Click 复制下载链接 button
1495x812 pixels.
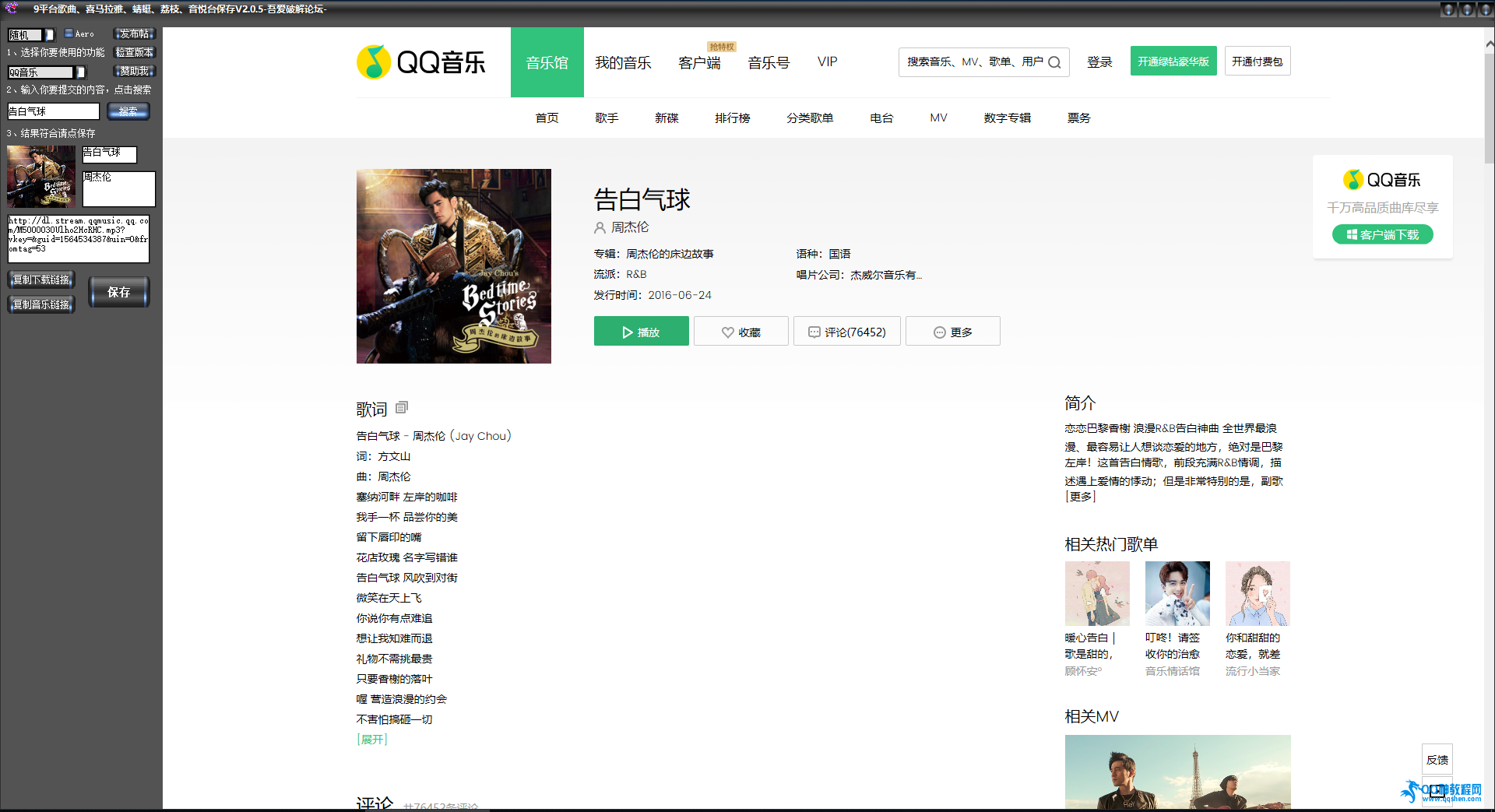[x=41, y=279]
